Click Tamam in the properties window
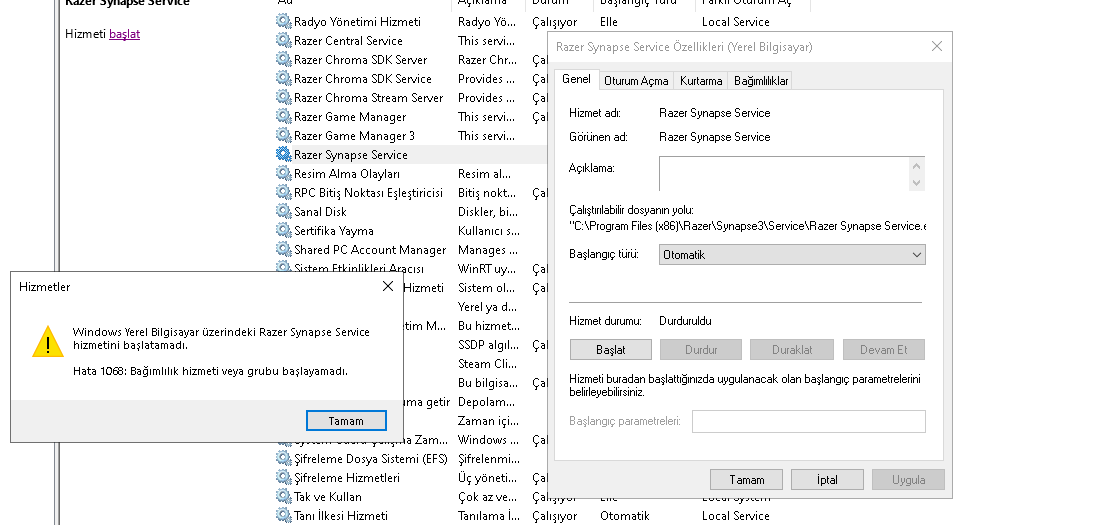The width and height of the screenshot is (1113, 525). click(747, 480)
